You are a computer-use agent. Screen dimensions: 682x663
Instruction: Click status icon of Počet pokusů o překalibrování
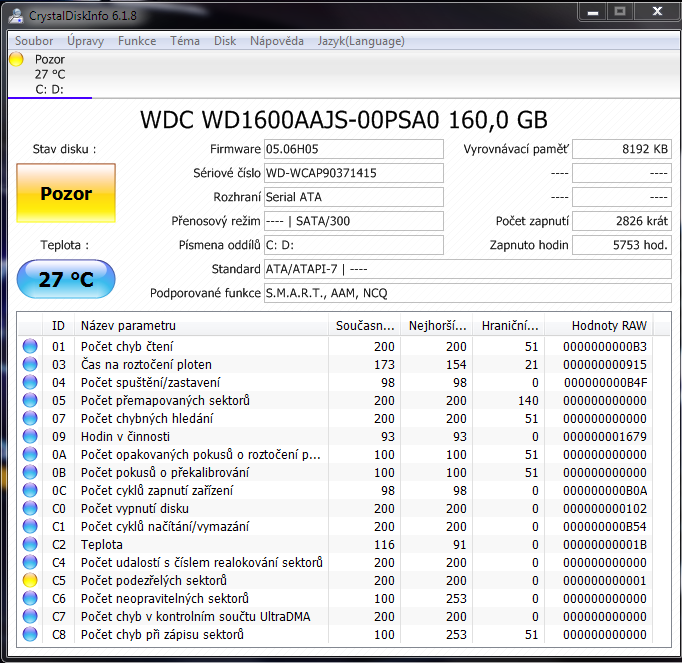[30, 472]
